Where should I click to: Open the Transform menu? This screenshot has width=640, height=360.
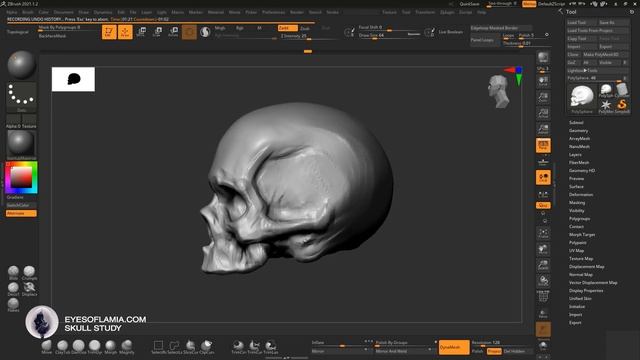tap(425, 12)
